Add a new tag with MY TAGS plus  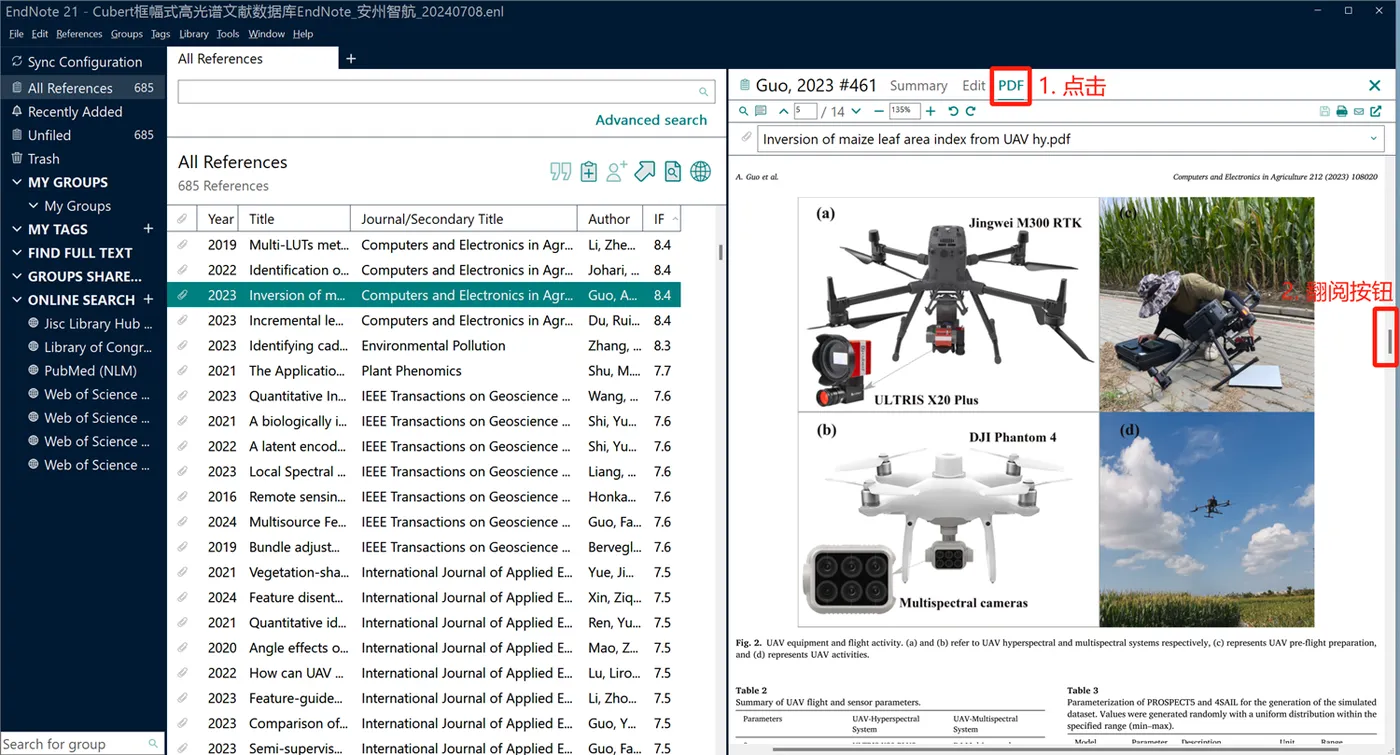(148, 229)
